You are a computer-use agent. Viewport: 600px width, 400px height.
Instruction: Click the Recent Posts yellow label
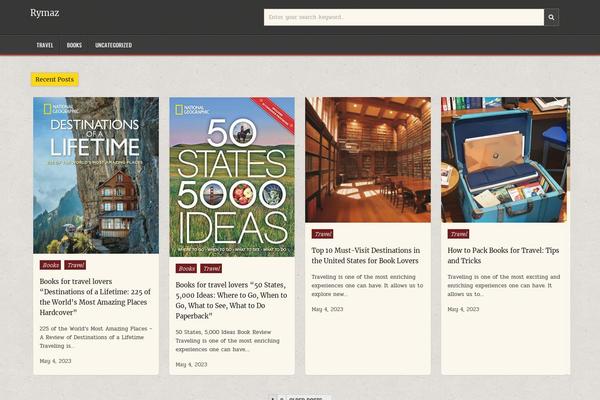(x=55, y=79)
